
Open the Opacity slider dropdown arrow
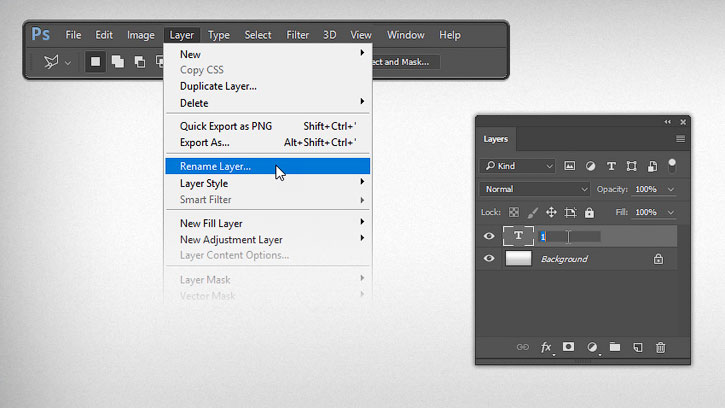[x=670, y=189]
